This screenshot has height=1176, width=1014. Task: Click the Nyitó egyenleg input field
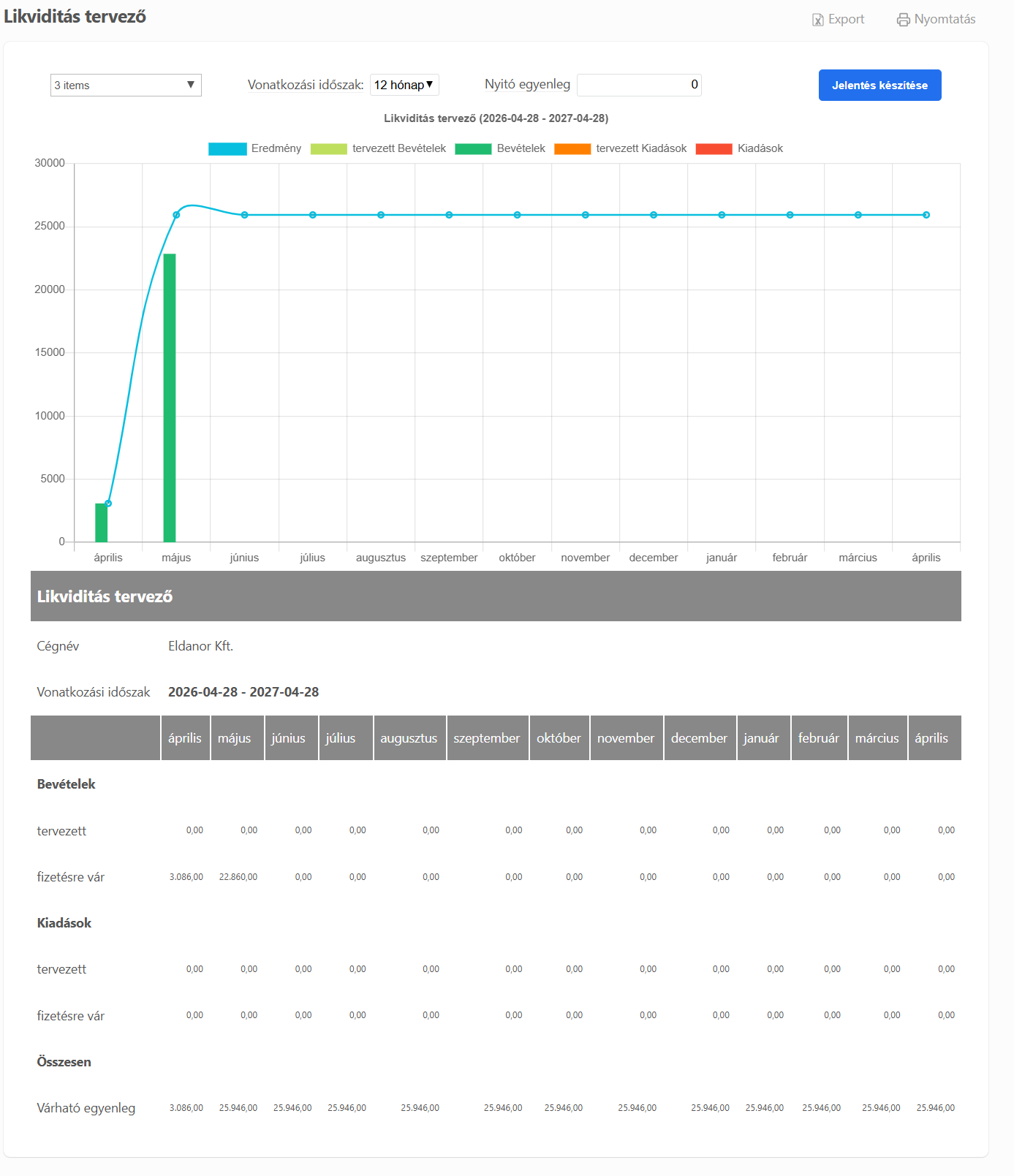(639, 85)
